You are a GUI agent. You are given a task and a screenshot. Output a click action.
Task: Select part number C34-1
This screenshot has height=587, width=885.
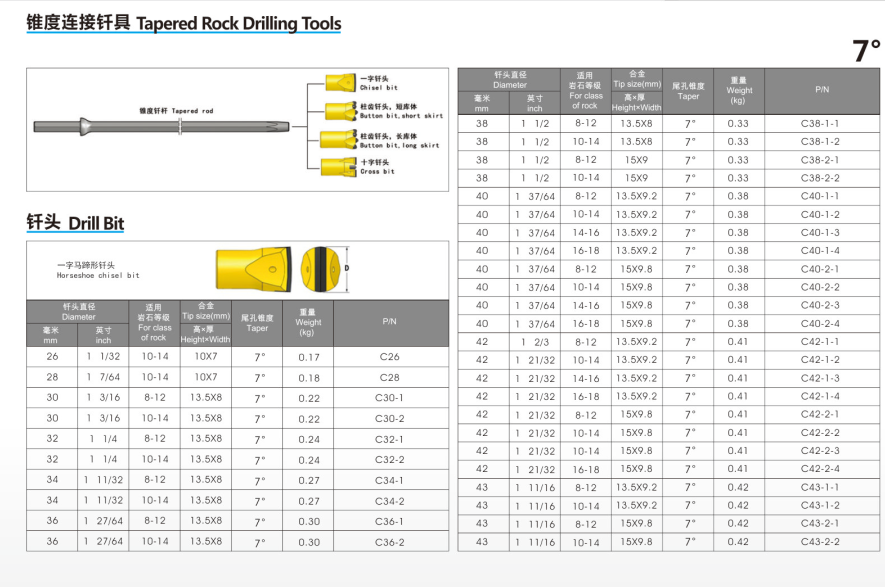389,480
